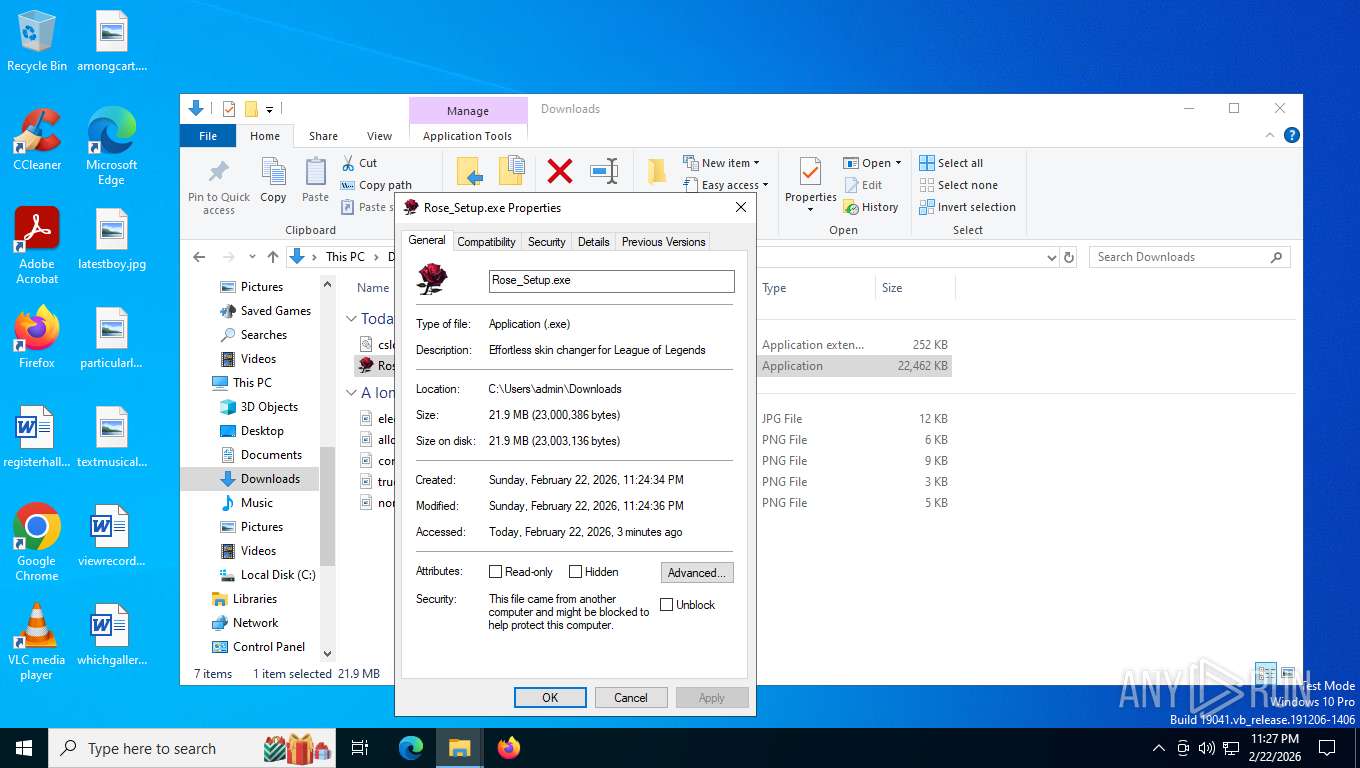
Task: Click the New folder icon
Action: pos(657,171)
